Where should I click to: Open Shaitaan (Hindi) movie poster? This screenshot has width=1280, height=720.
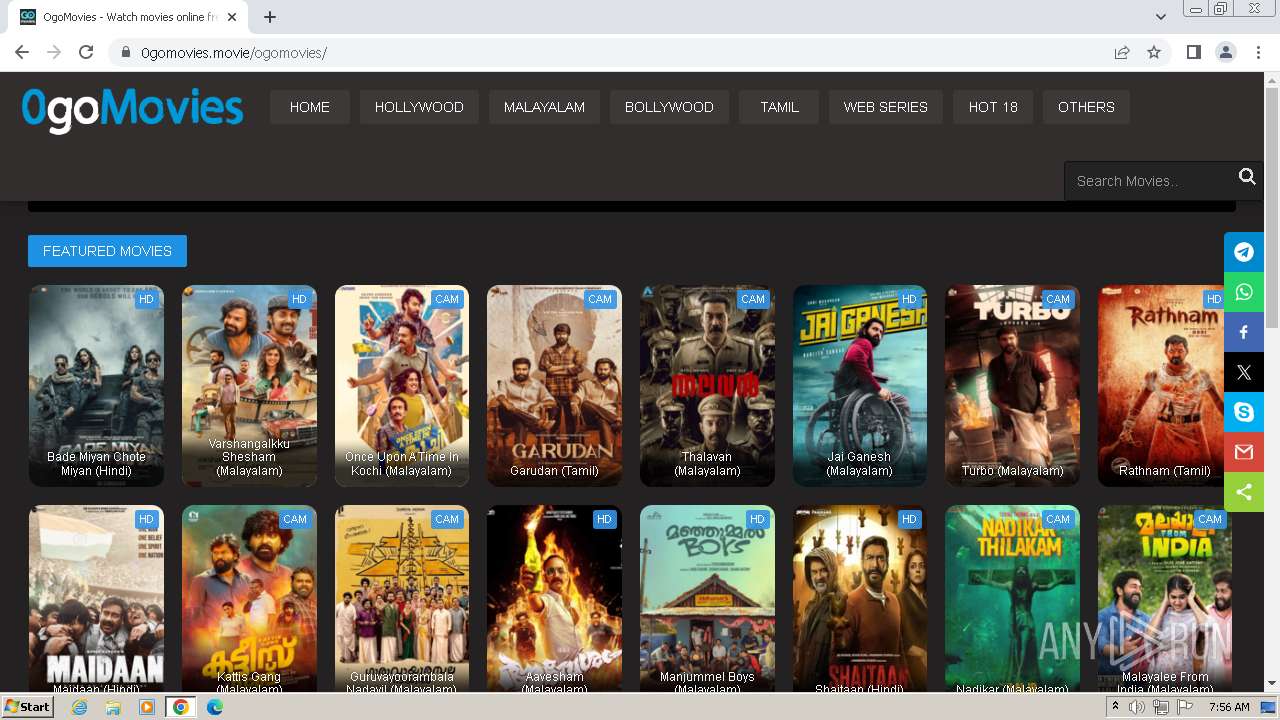pyautogui.click(x=860, y=599)
